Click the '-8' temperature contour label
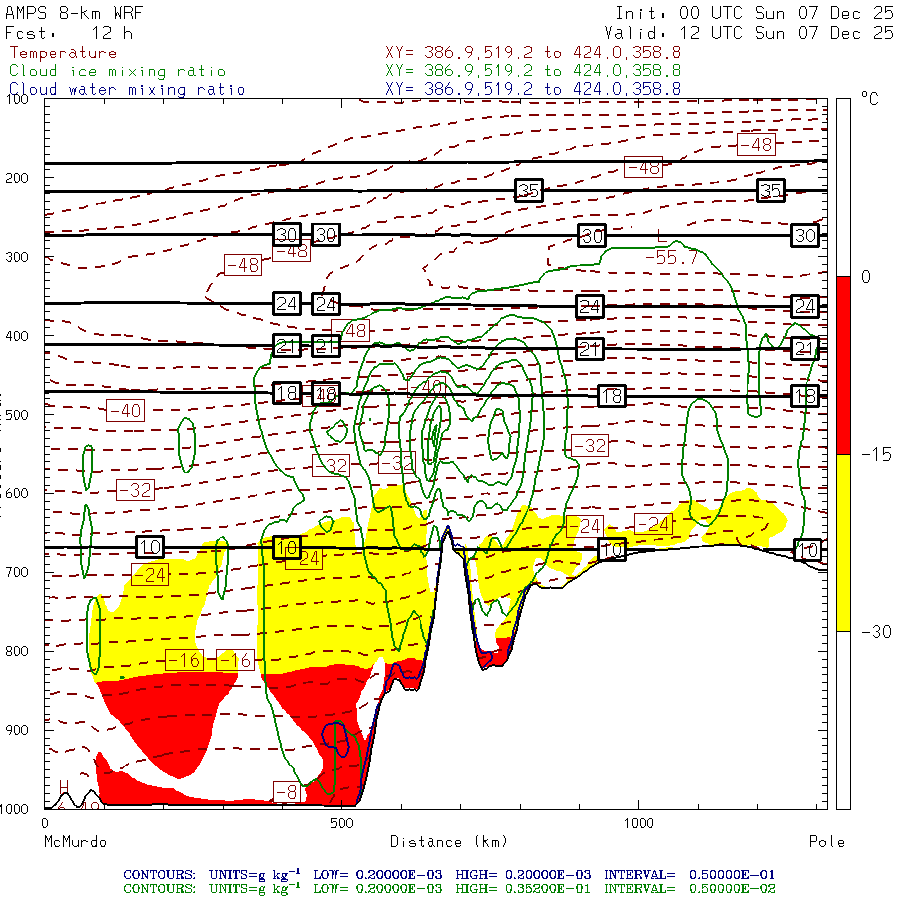The image size is (900, 900). (x=286, y=792)
